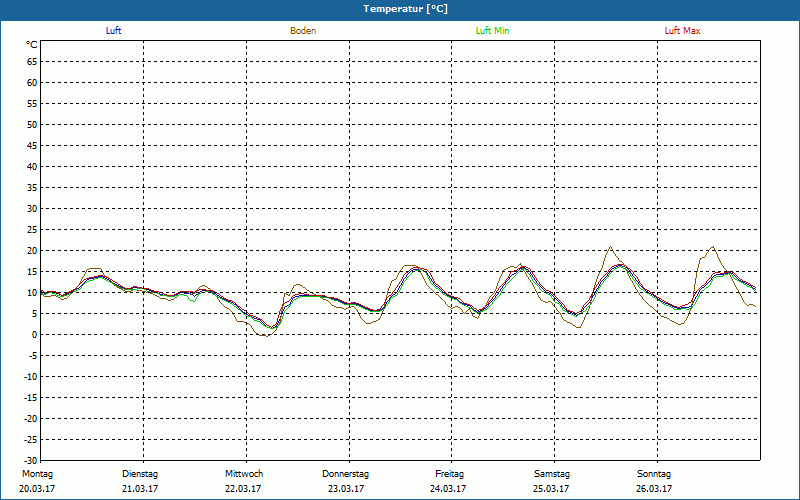Viewport: 800px width, 500px height.
Task: Click the Luft legend label
Action: [x=113, y=31]
